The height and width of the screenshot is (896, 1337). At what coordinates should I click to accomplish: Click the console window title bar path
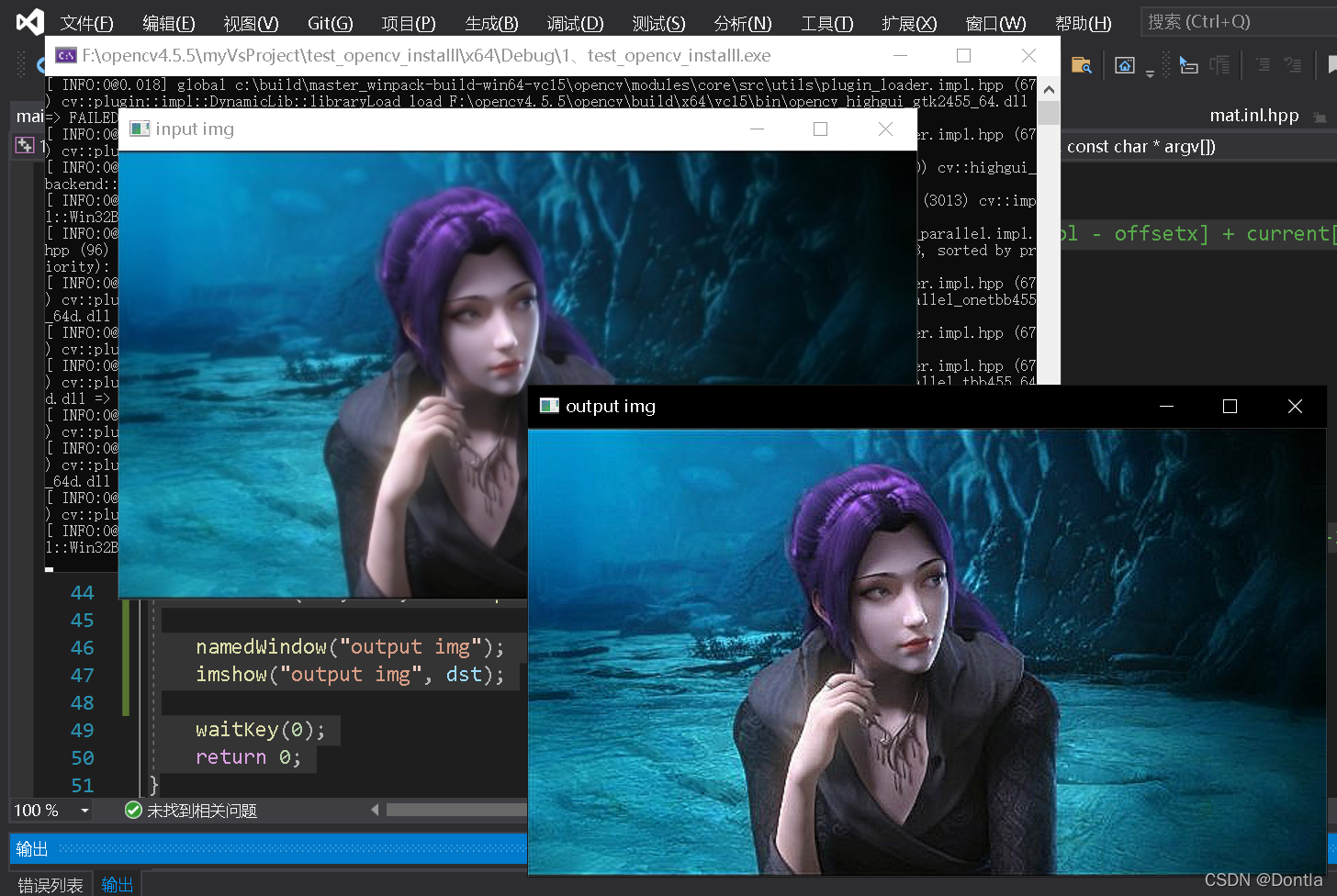tap(426, 55)
